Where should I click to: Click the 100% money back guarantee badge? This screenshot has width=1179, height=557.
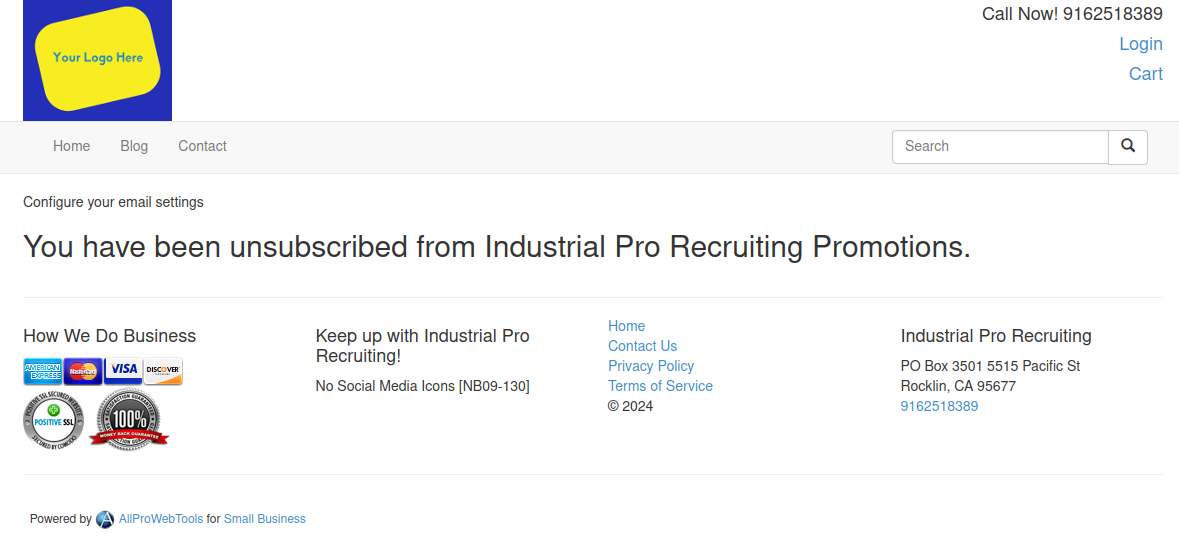(129, 419)
